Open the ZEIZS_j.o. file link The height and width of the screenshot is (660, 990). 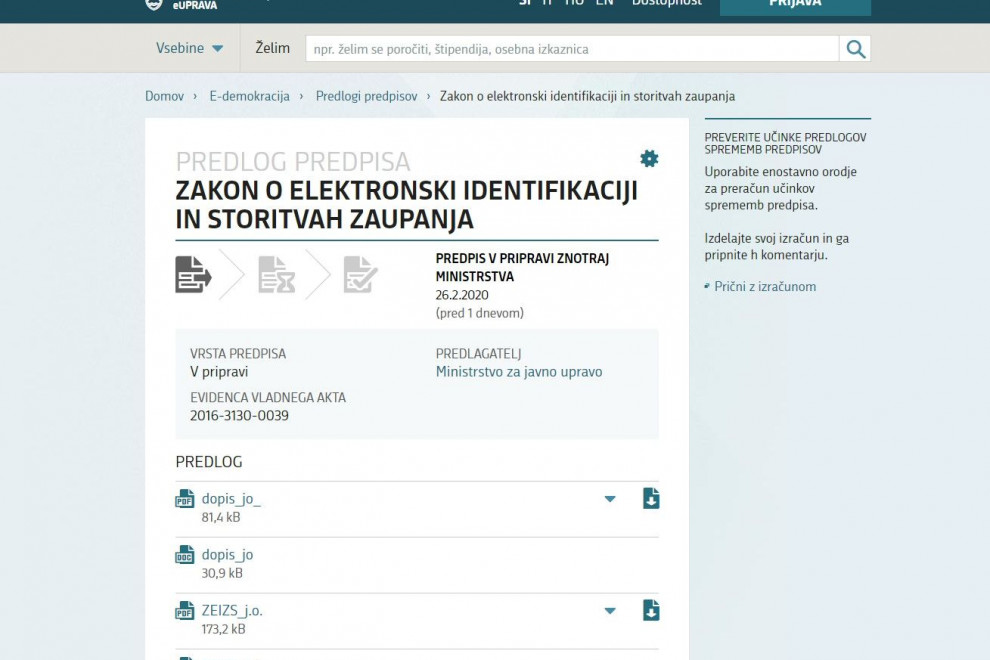click(x=232, y=611)
